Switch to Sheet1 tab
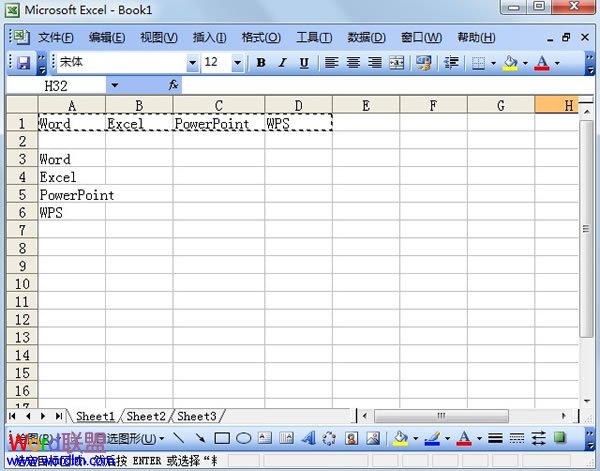The image size is (600, 471). tap(95, 416)
